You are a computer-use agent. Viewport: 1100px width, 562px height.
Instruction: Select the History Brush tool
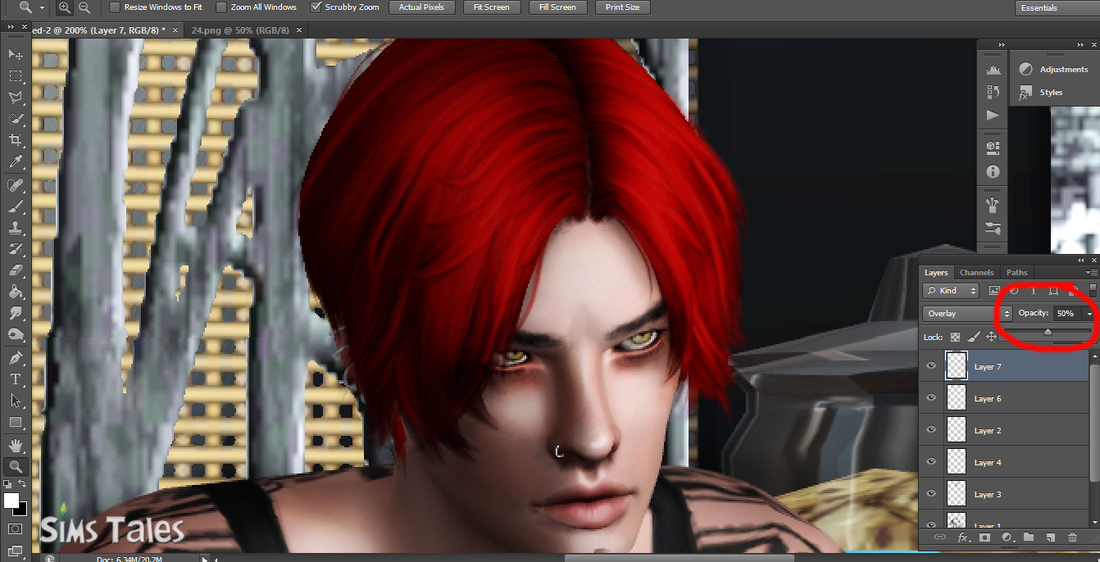tap(15, 249)
